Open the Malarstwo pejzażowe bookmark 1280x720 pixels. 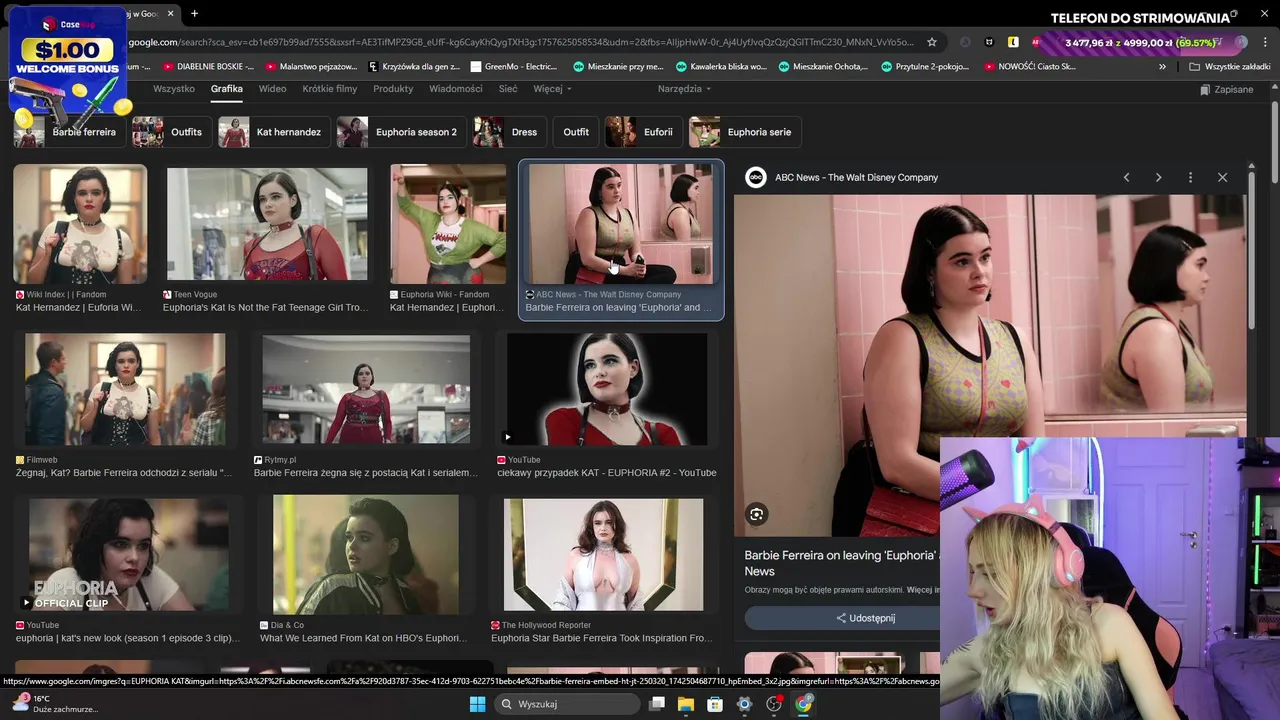(311, 67)
